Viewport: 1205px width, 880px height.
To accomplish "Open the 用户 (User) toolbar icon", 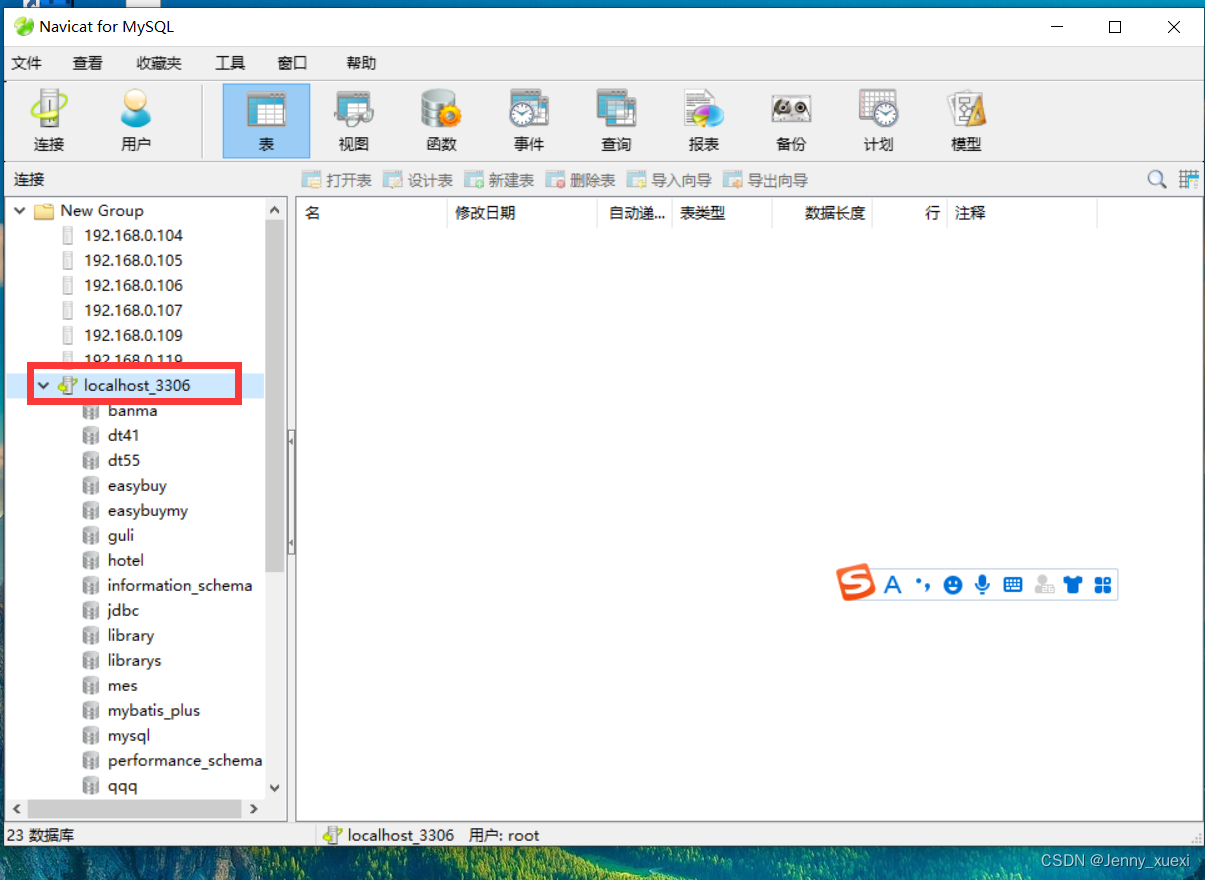I will (x=136, y=121).
